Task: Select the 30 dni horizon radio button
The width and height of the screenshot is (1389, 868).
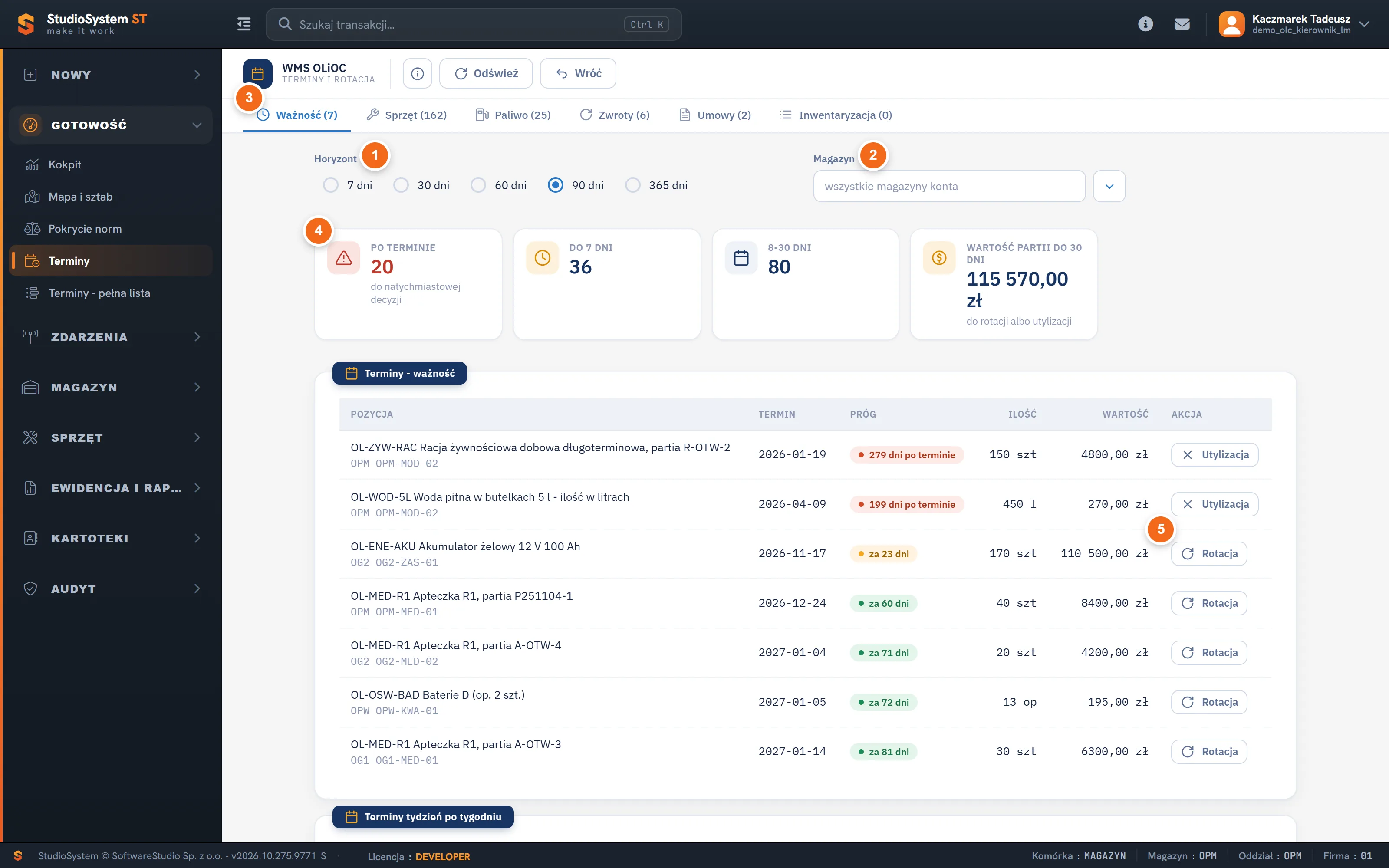Action: point(401,185)
